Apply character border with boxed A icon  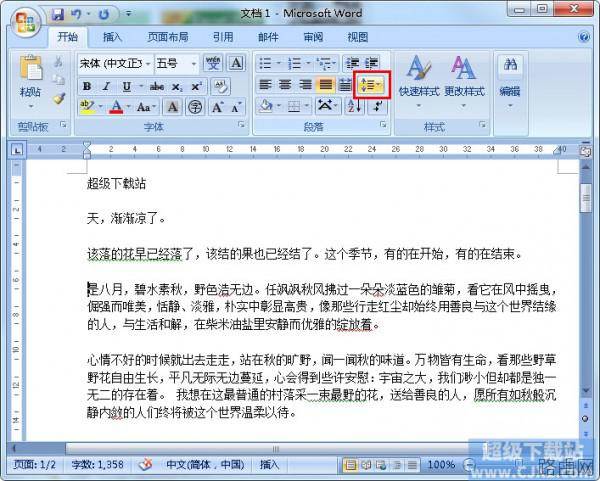coord(236,64)
